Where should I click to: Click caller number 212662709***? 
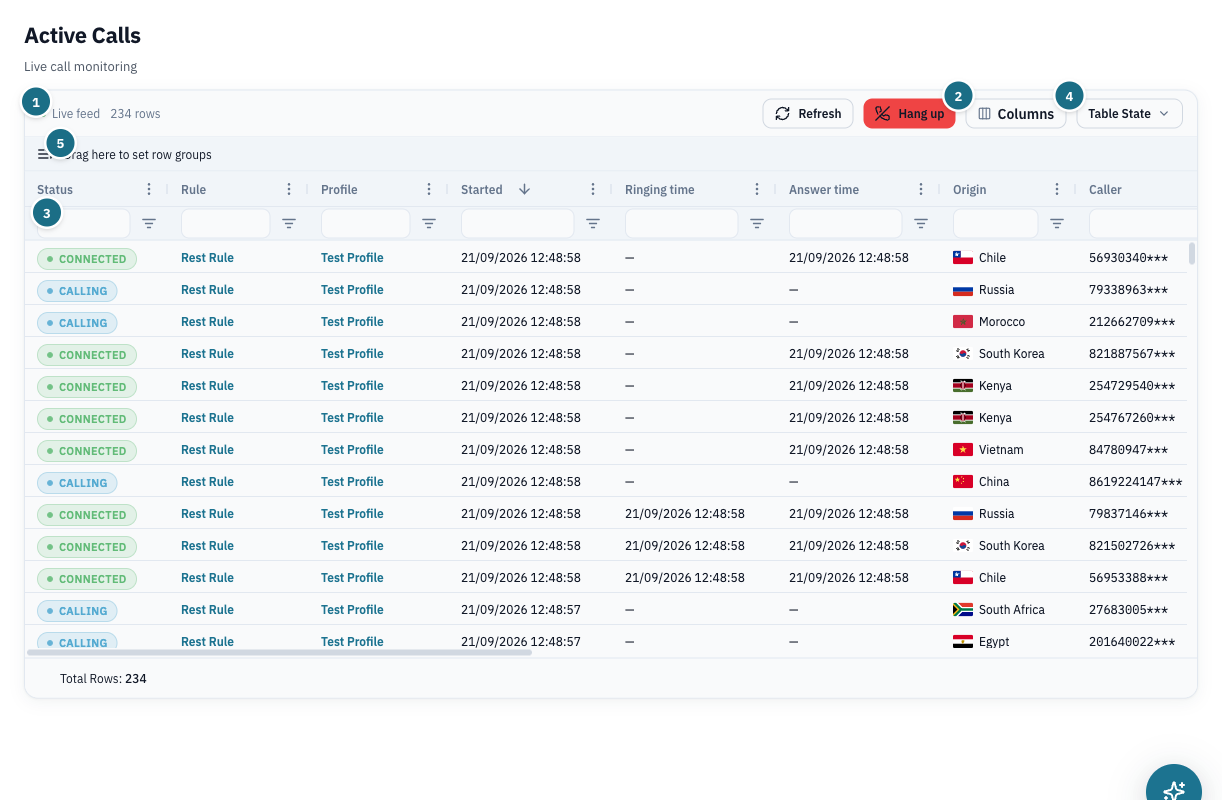tap(1132, 322)
